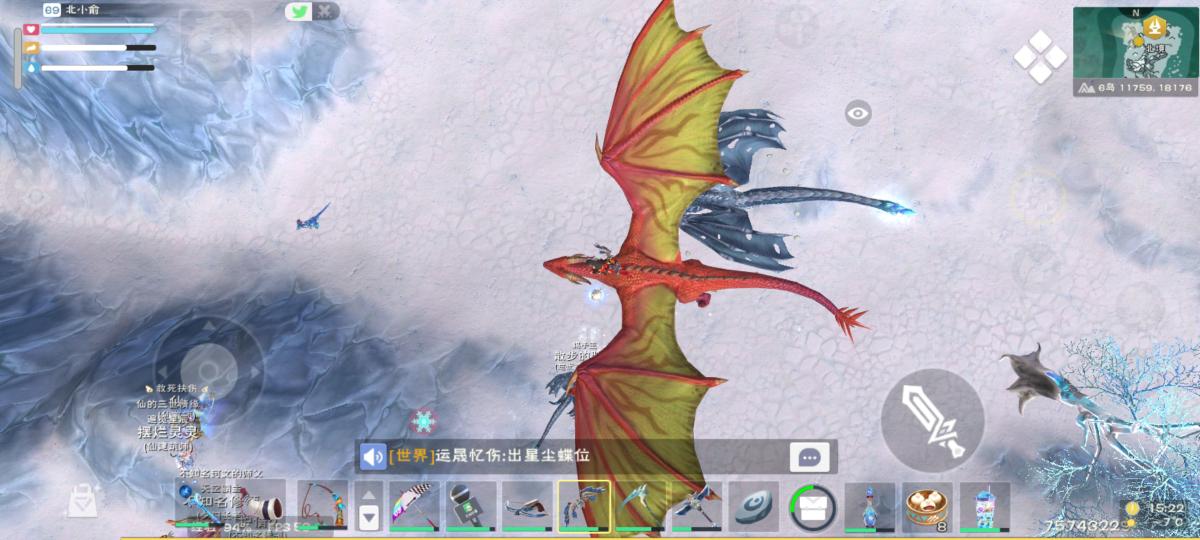Tap the 15:22 clock display
The image size is (1200, 540).
point(1166,509)
